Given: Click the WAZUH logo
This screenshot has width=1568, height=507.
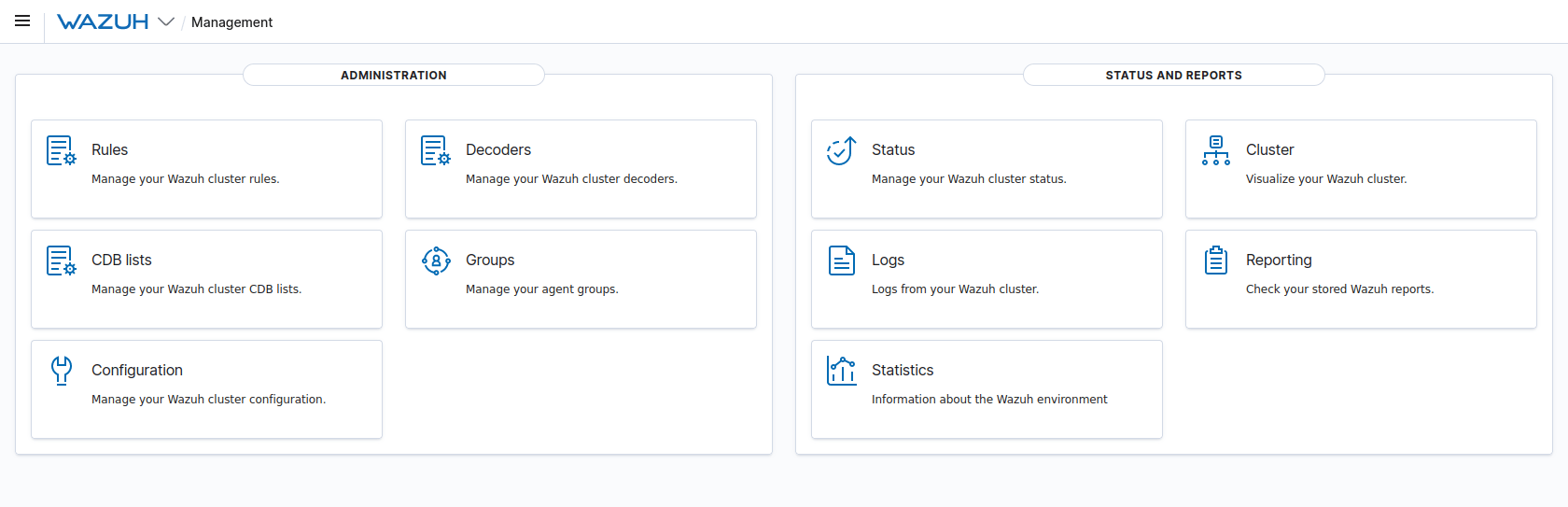Looking at the screenshot, I should point(103,22).
